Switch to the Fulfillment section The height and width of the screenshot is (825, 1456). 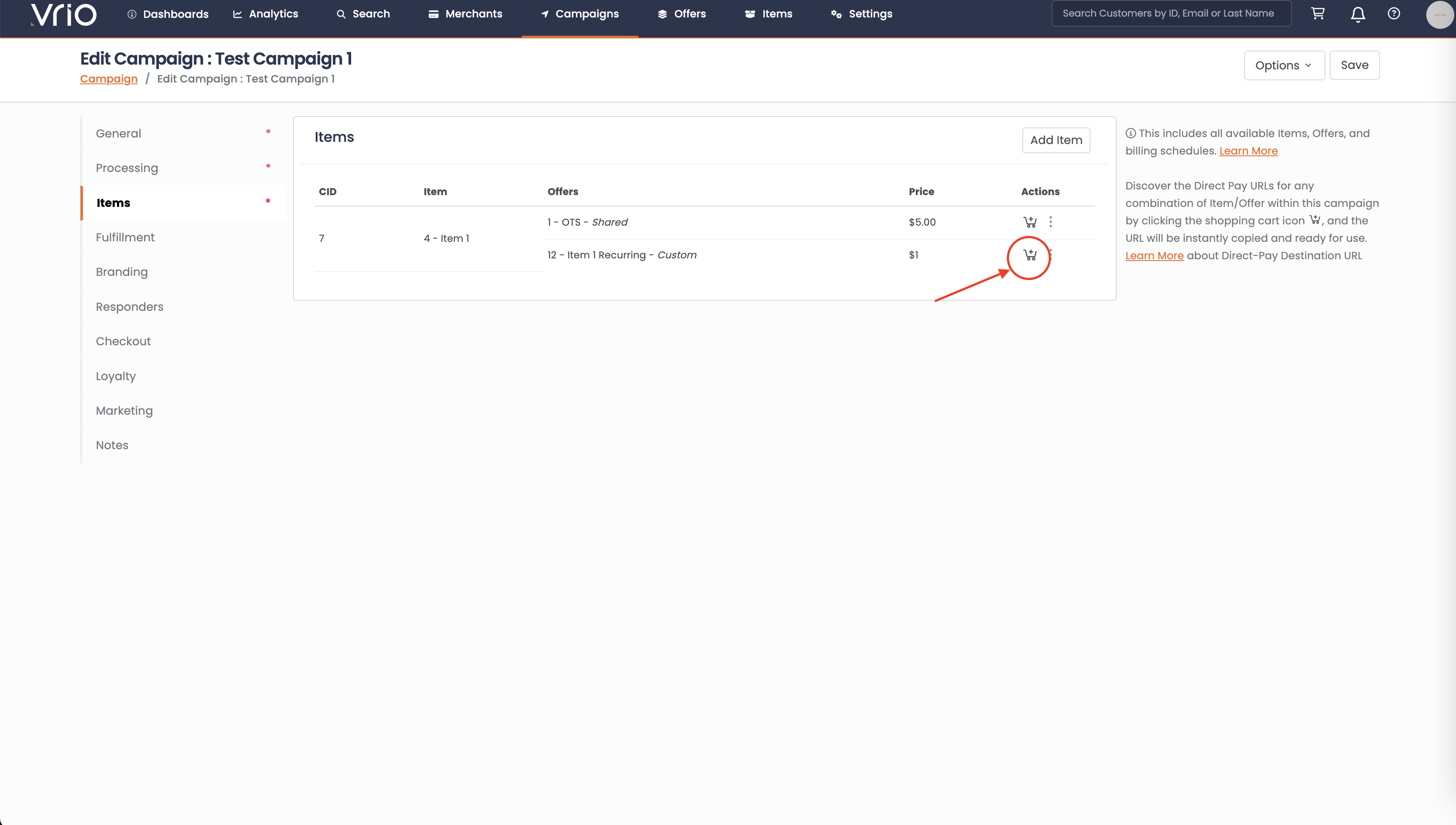(x=125, y=237)
